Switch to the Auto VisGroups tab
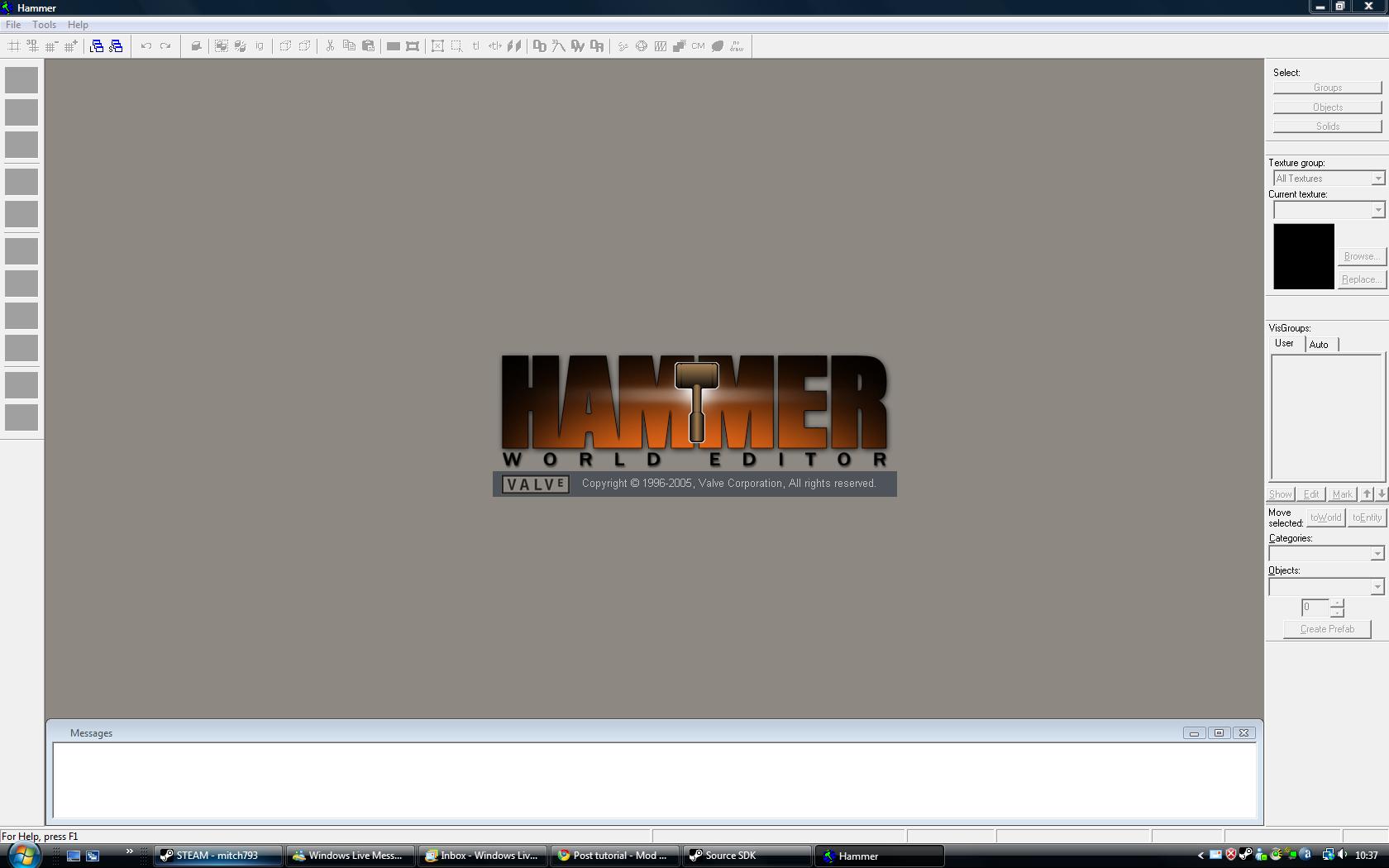 click(1319, 345)
